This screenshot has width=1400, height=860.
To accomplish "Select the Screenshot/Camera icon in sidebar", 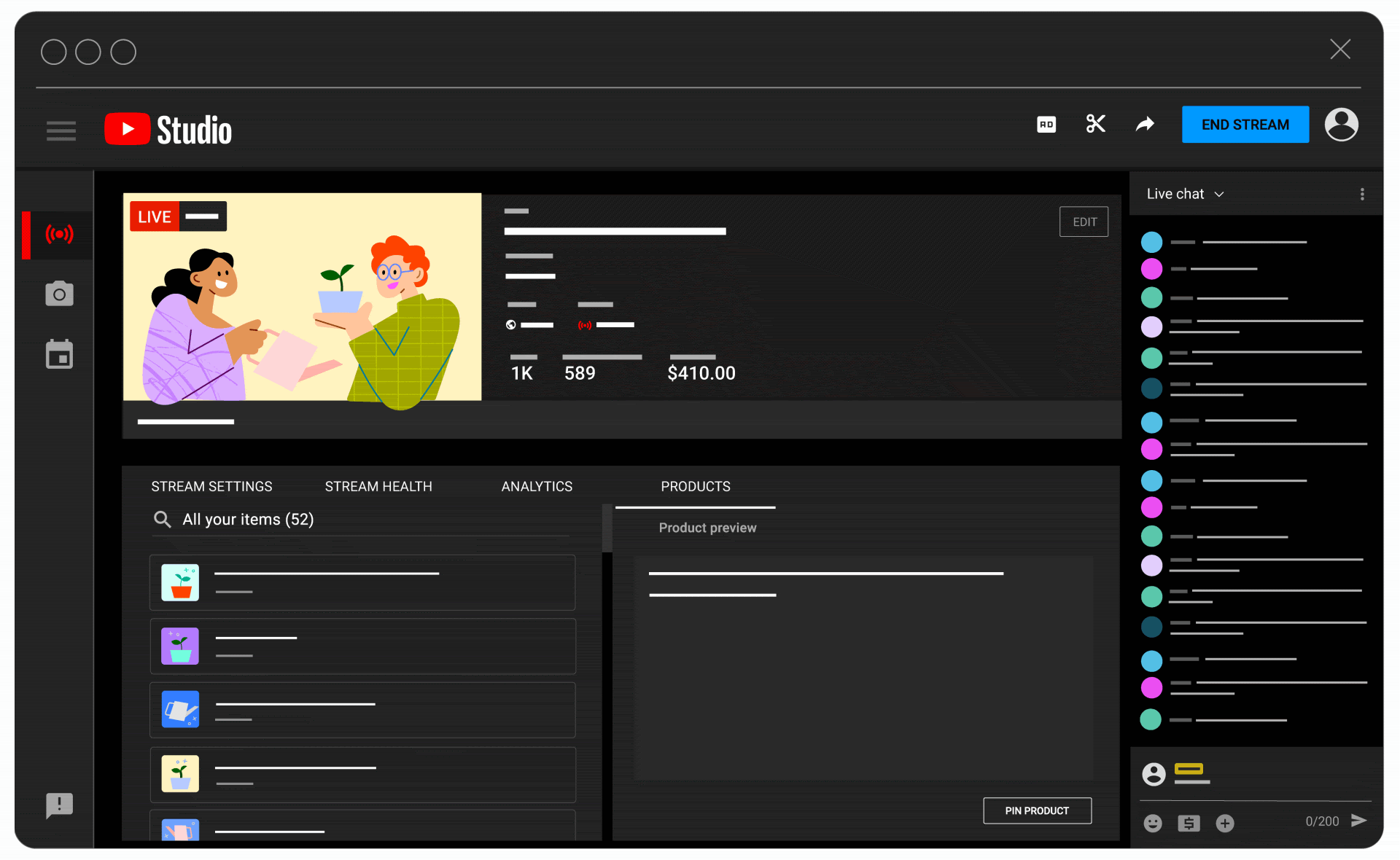I will (57, 295).
